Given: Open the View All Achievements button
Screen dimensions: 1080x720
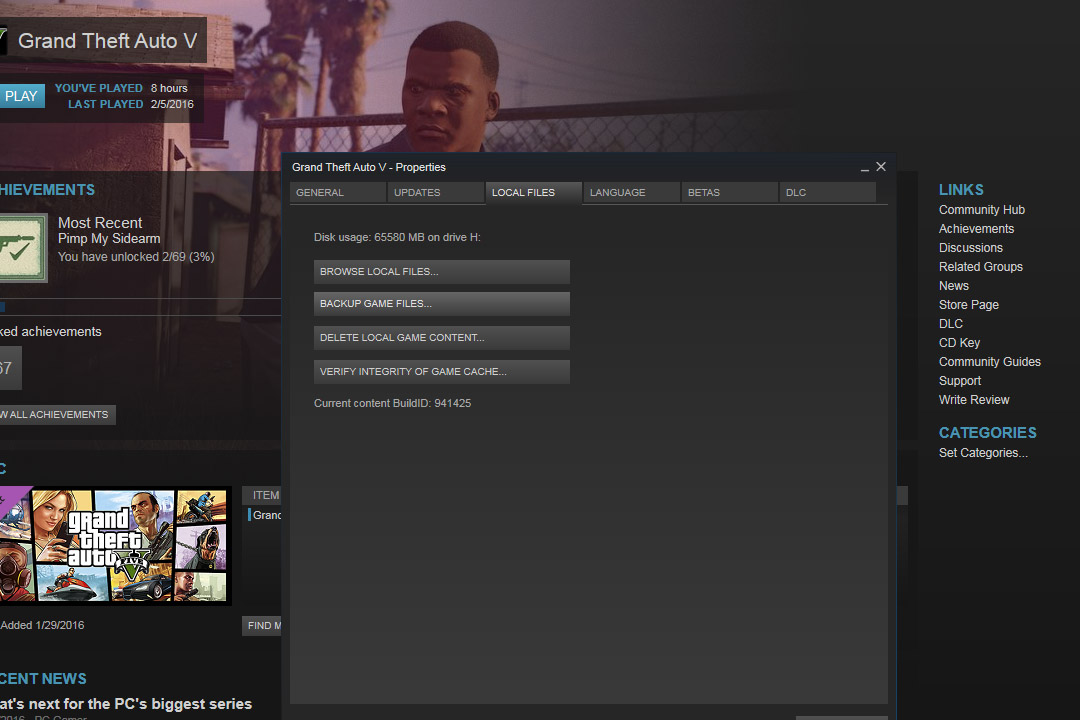Looking at the screenshot, I should (x=57, y=414).
